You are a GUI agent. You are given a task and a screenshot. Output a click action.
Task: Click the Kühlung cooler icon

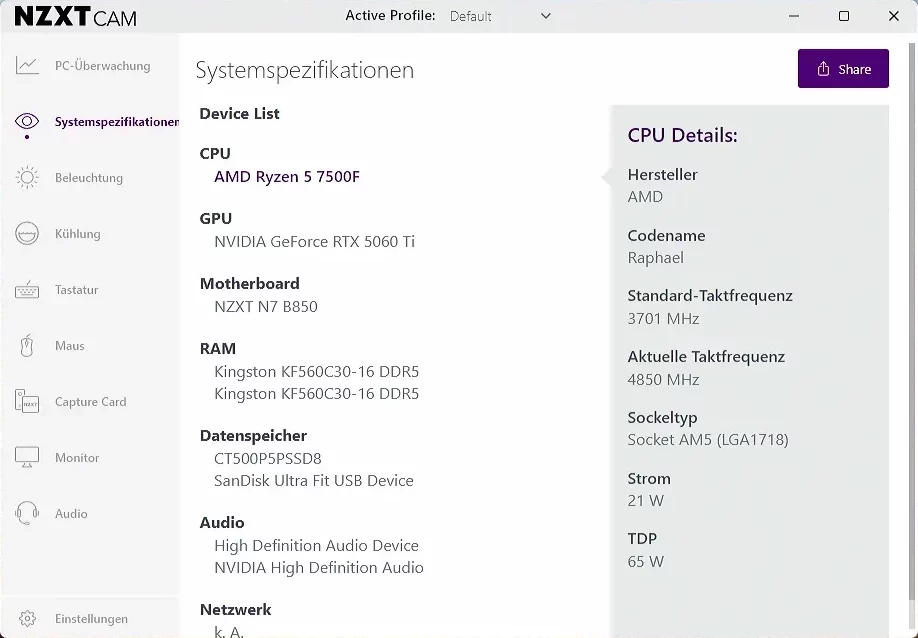click(x=27, y=234)
